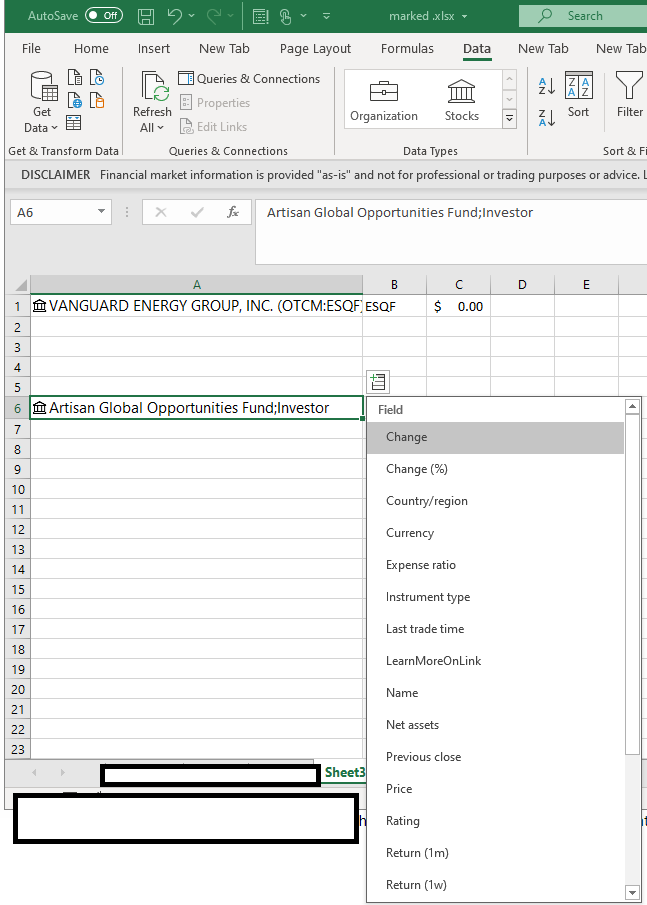Viewport: 647px width, 905px height.
Task: Click the Refresh All icon
Action: click(154, 87)
